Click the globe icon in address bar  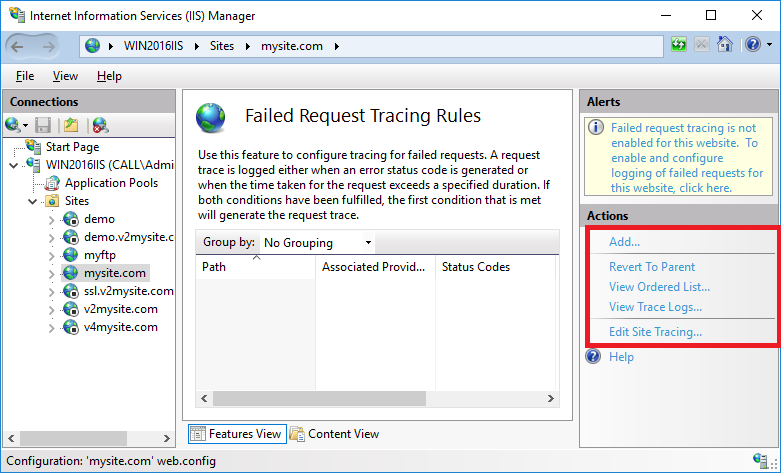click(x=92, y=46)
